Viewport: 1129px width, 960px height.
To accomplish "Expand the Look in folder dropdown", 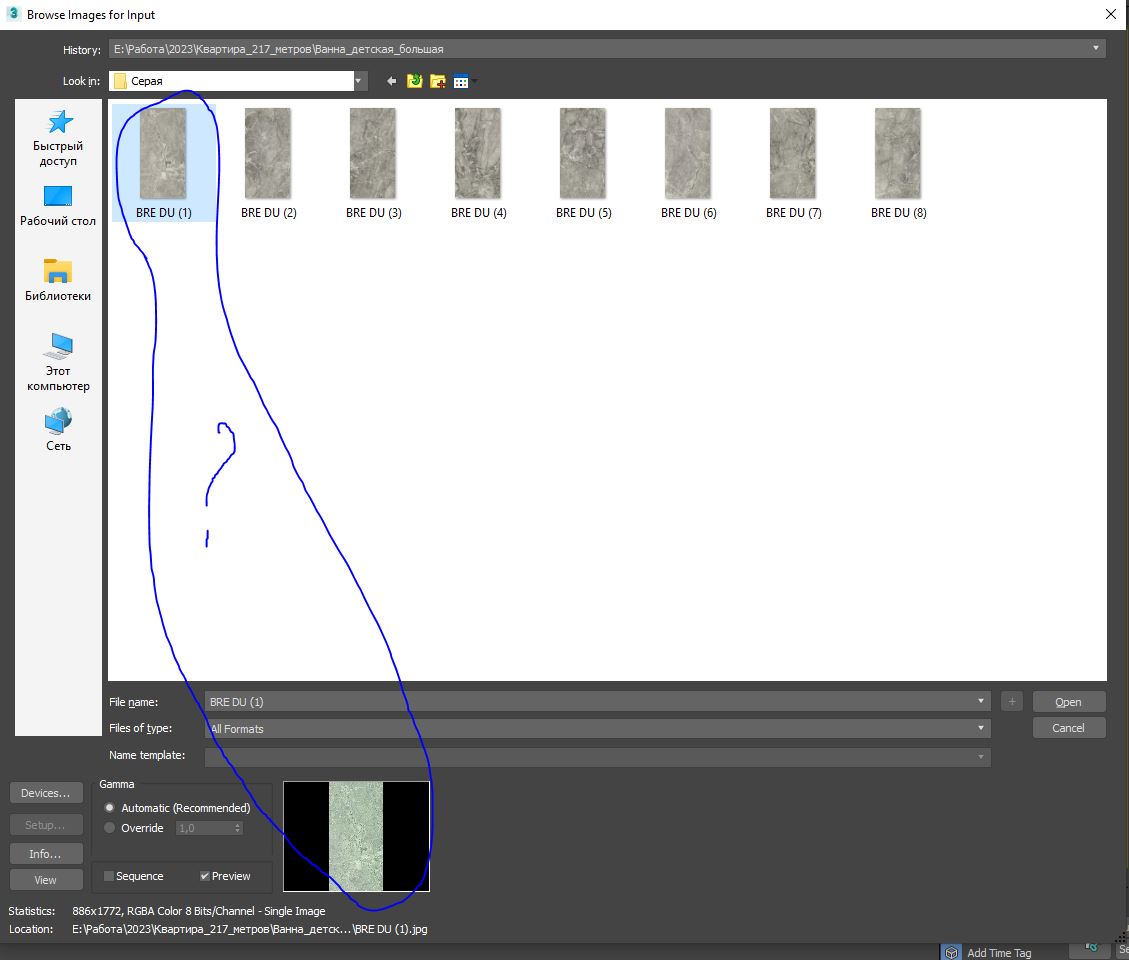I will [x=358, y=81].
